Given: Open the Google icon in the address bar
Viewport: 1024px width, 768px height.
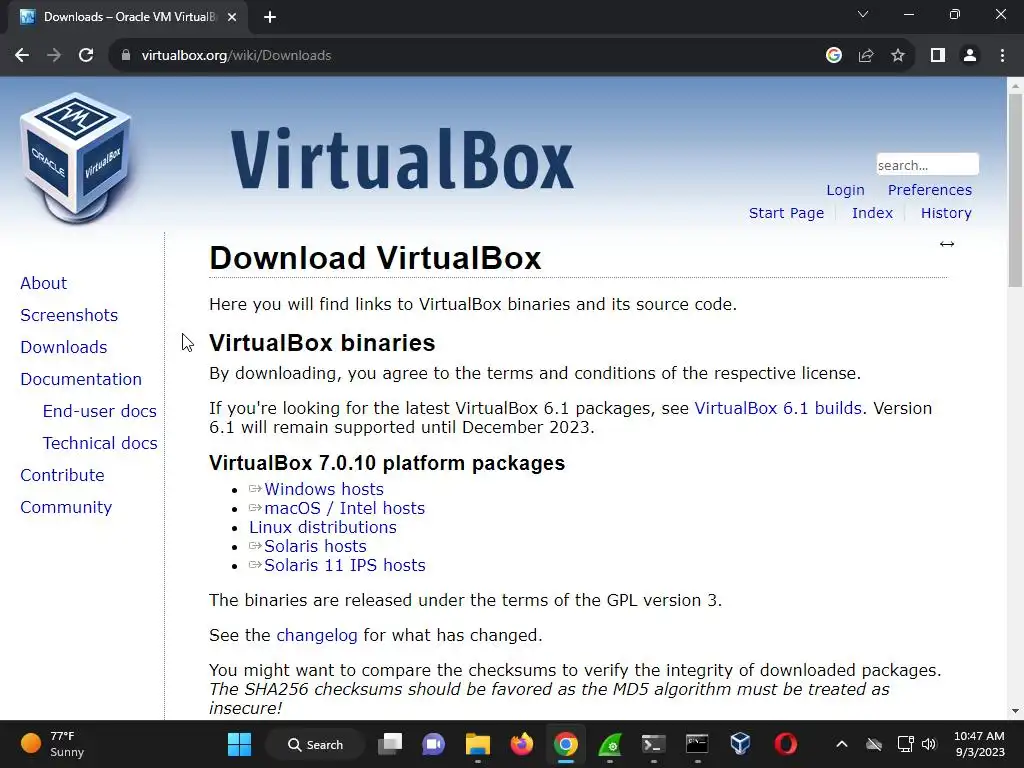Looking at the screenshot, I should (833, 56).
